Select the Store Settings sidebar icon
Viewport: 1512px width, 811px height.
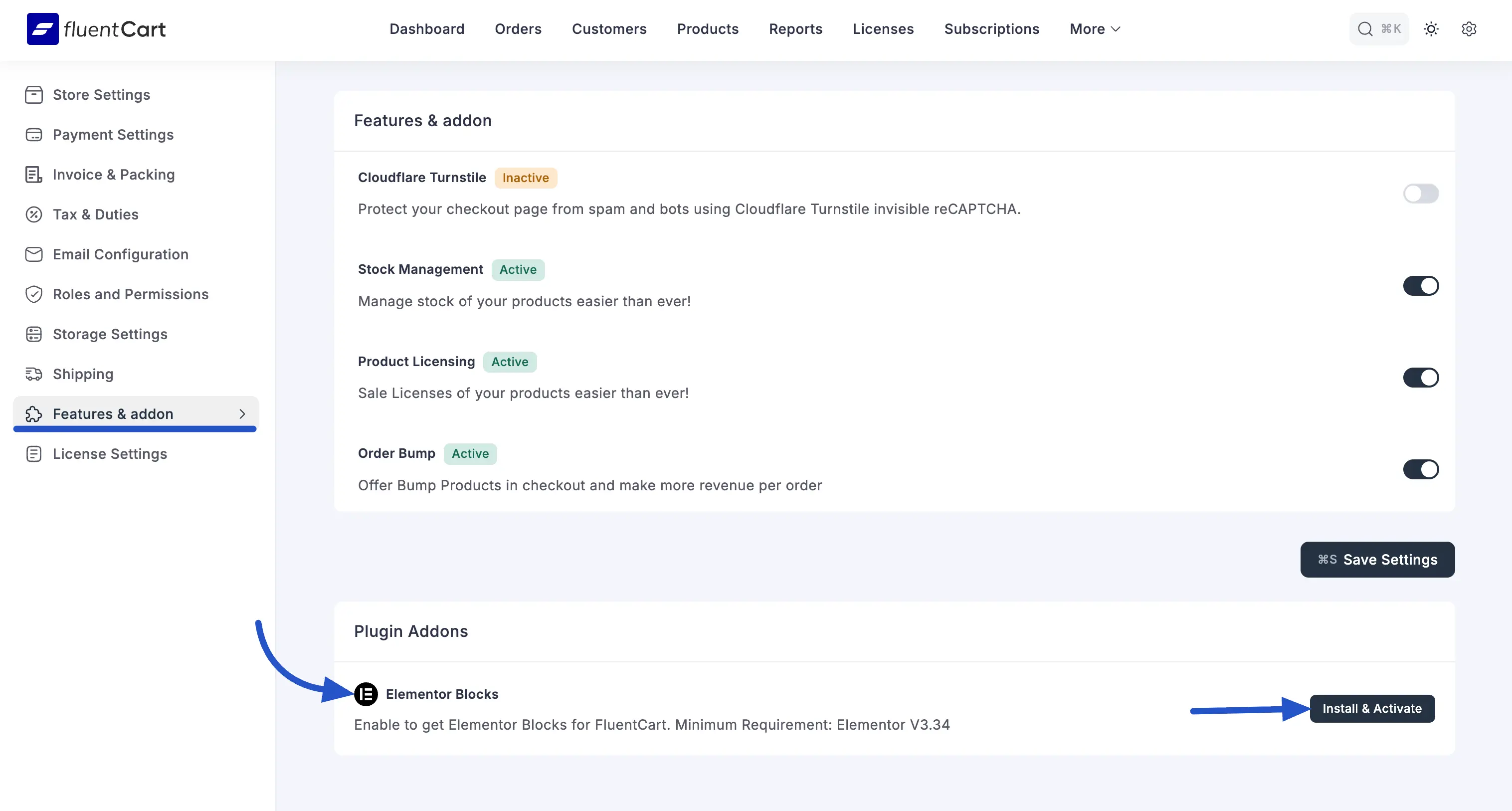[x=33, y=95]
